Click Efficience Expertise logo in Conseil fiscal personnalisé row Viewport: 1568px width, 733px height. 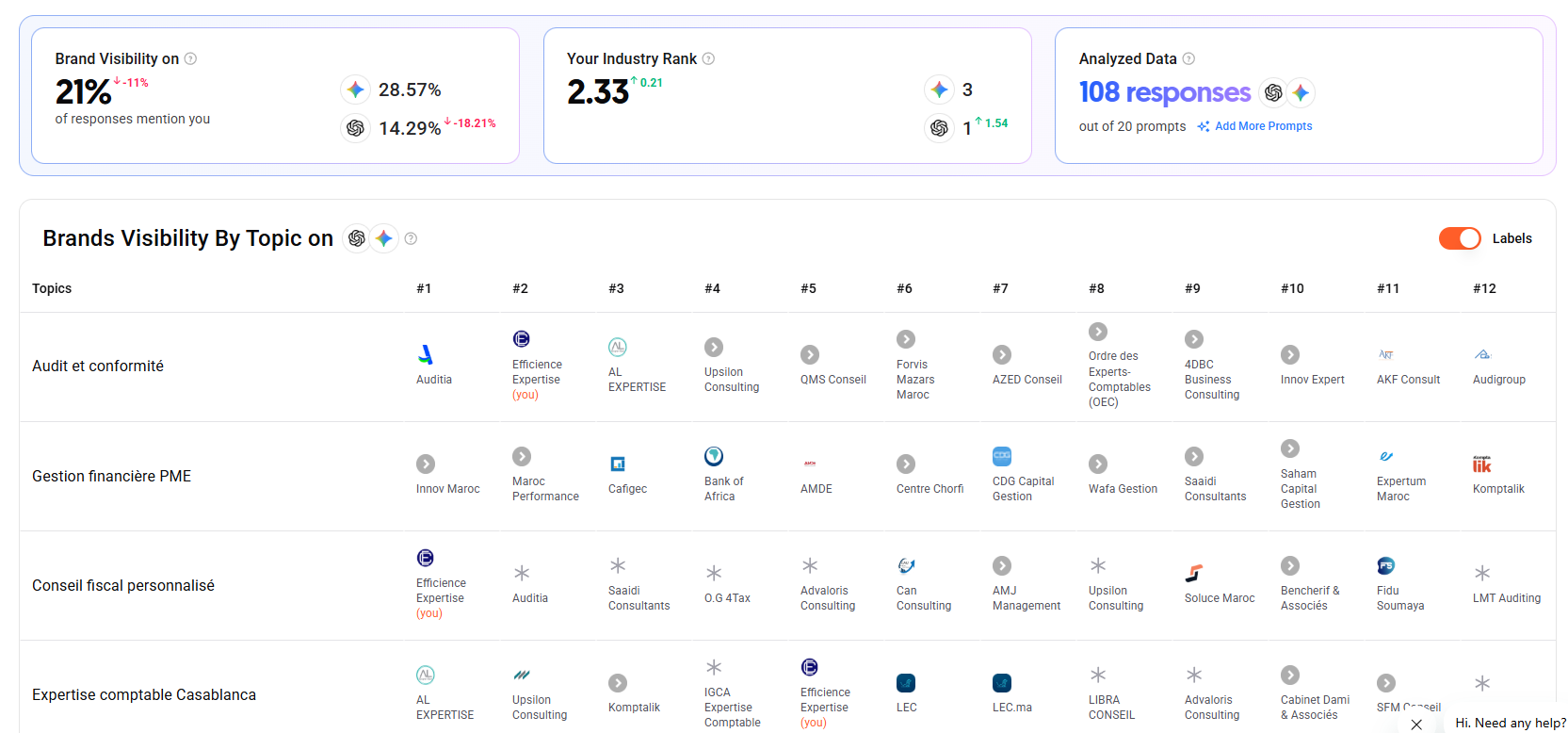tap(426, 558)
